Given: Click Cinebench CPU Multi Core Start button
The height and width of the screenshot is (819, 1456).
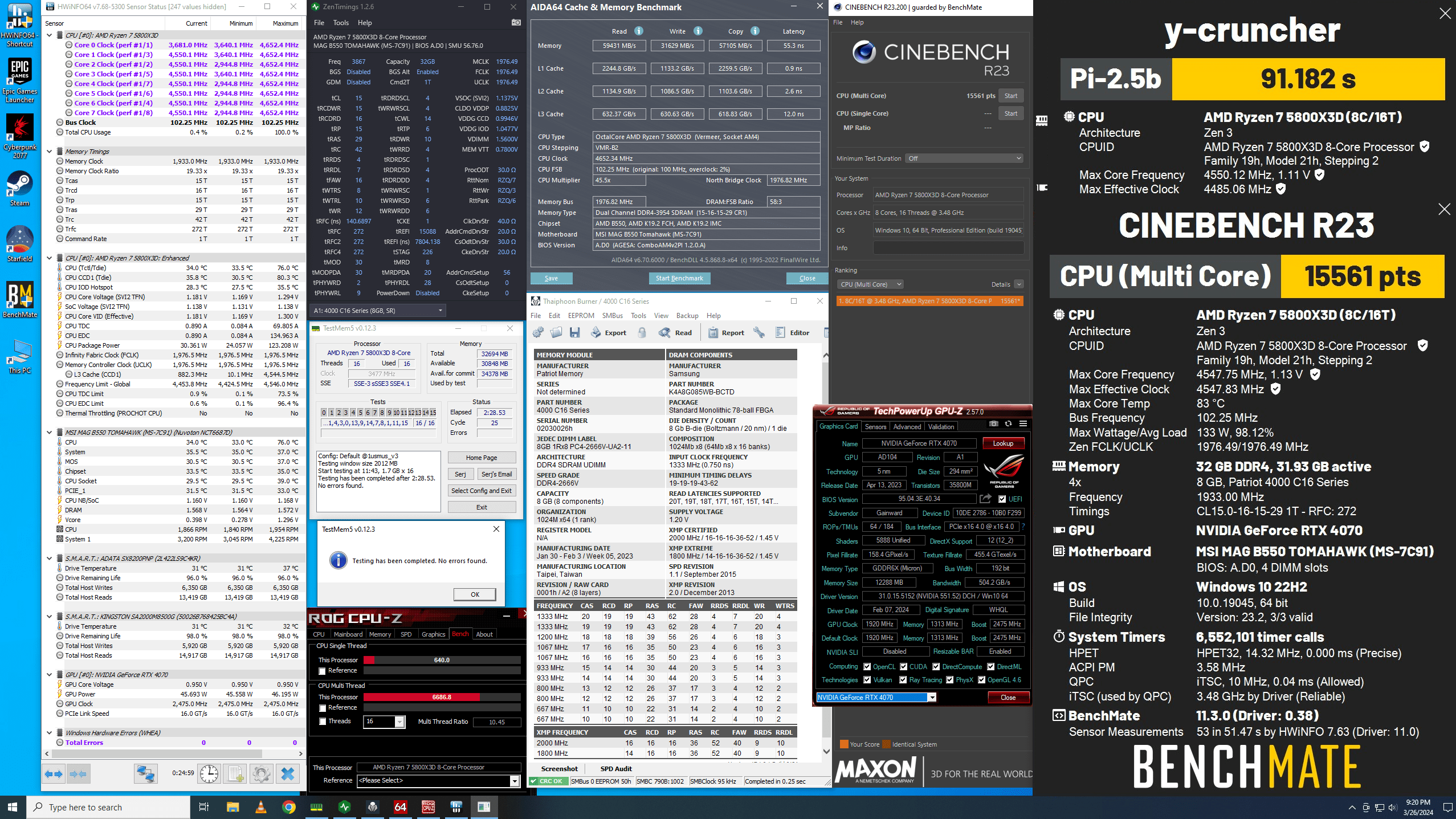Looking at the screenshot, I should [1011, 96].
